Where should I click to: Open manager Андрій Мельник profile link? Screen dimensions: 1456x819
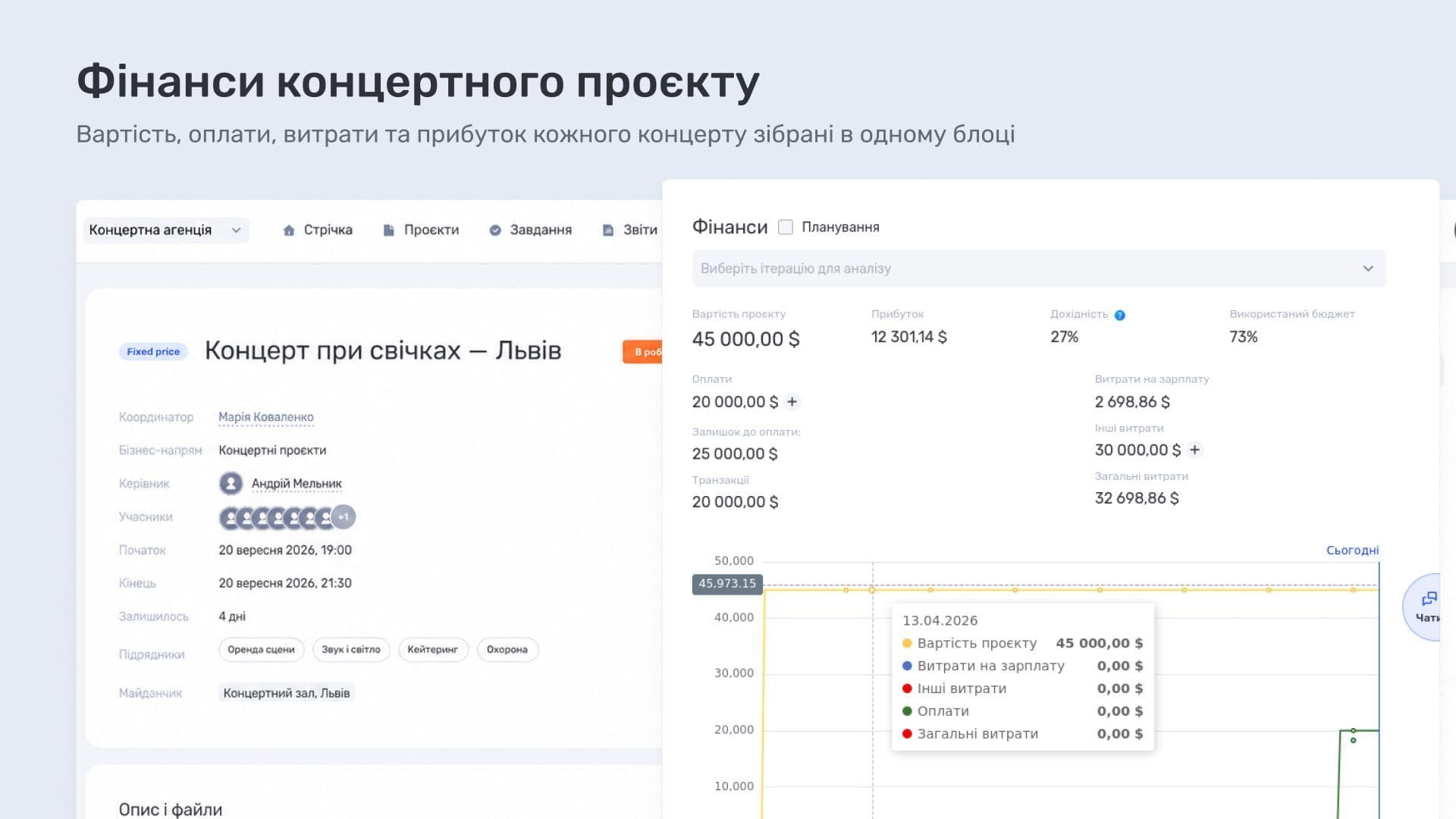tap(297, 484)
